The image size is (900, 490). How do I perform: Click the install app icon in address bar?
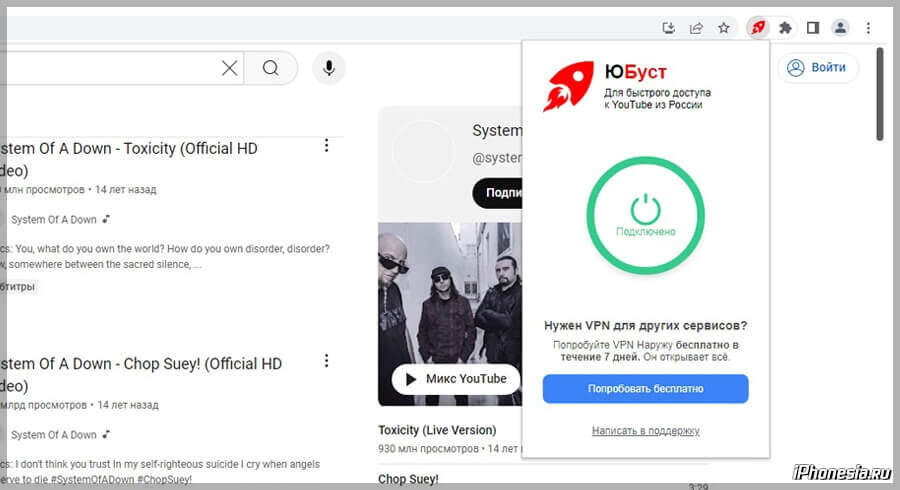[x=669, y=28]
